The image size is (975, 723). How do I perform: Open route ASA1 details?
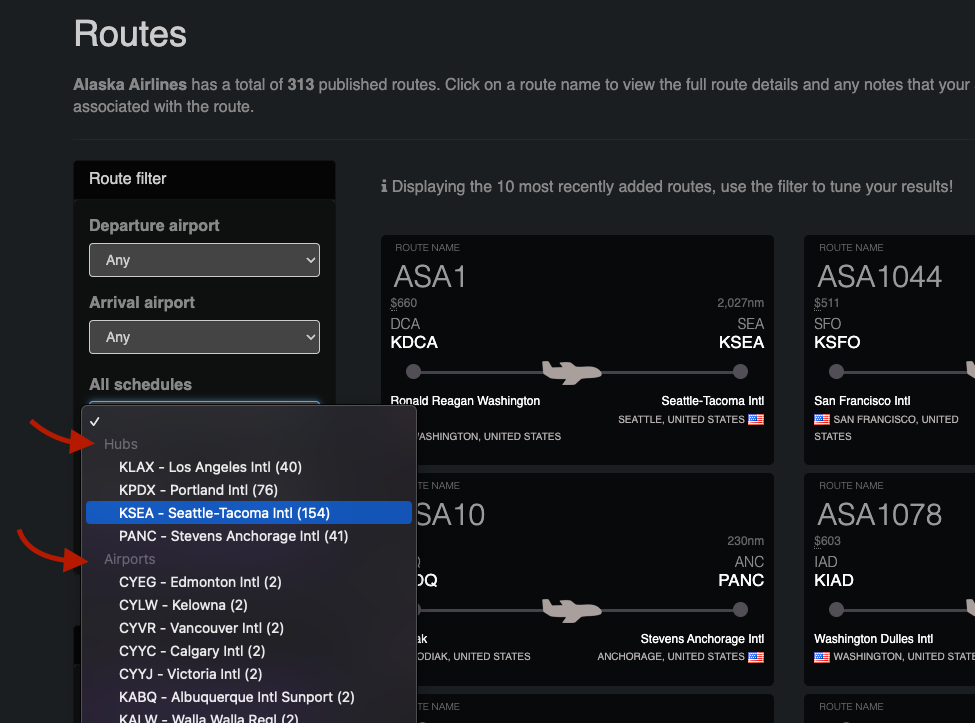[430, 277]
